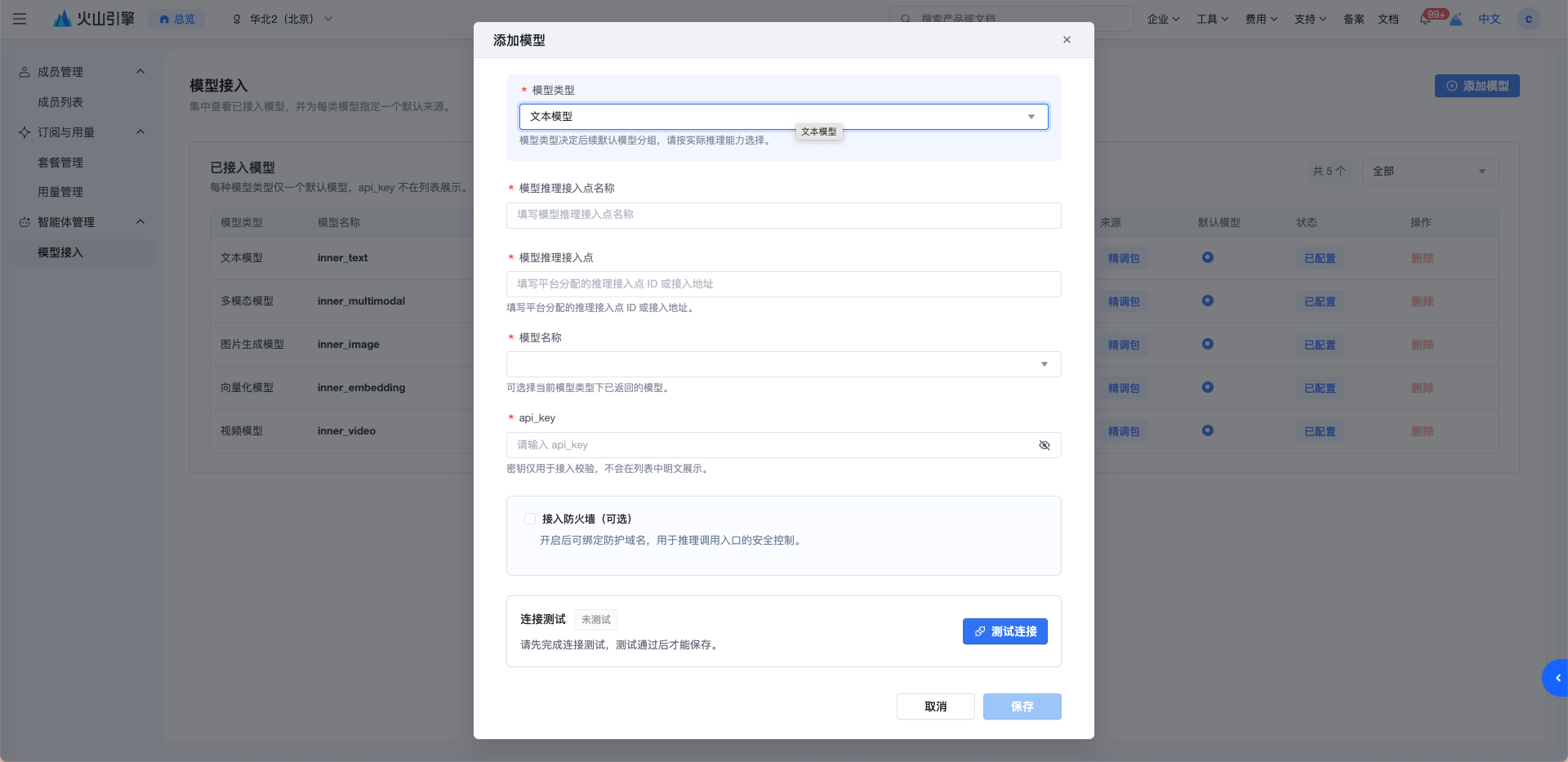Click the search magnifier icon
Image resolution: width=1568 pixels, height=762 pixels.
[906, 18]
